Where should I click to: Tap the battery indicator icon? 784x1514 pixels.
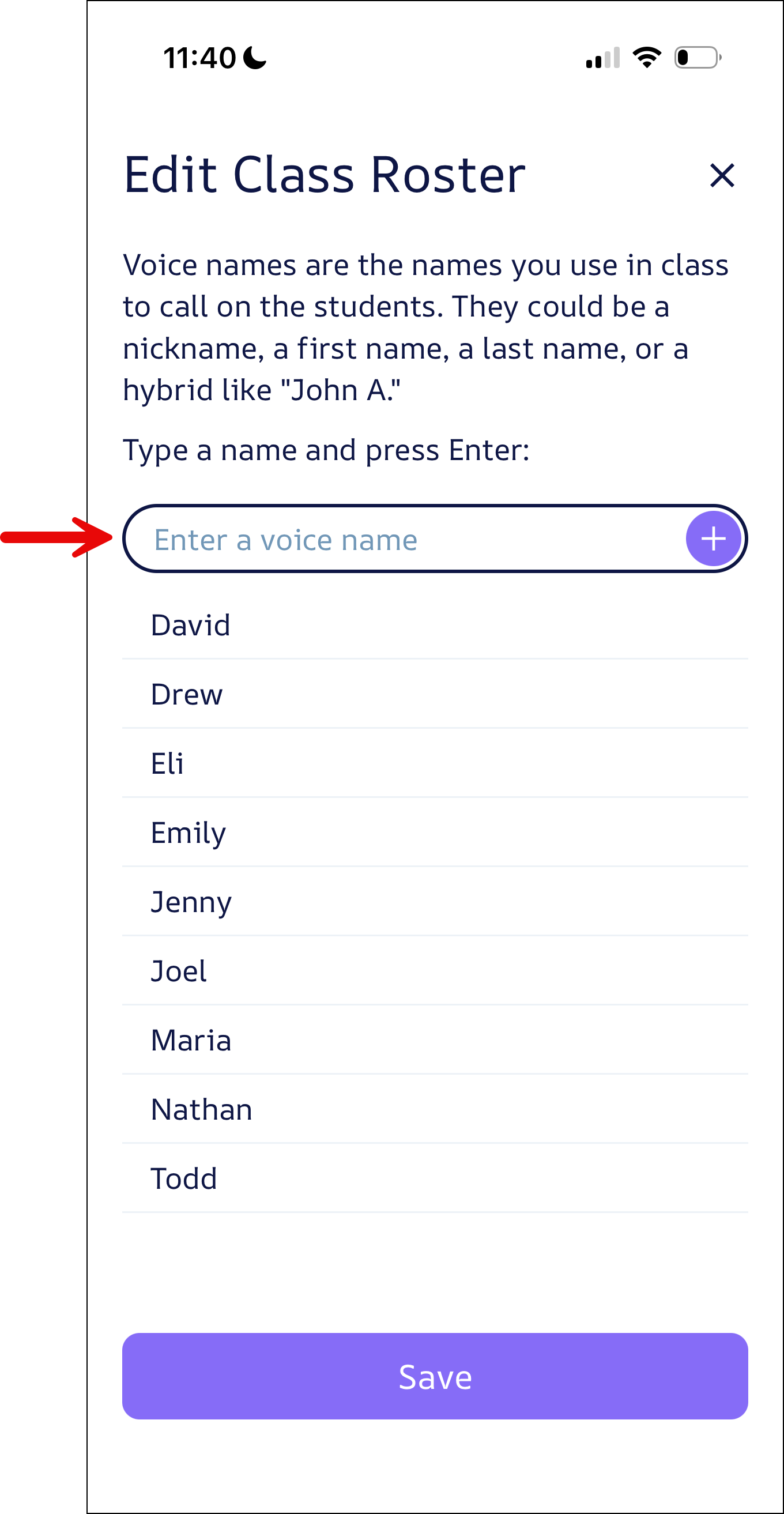696,57
